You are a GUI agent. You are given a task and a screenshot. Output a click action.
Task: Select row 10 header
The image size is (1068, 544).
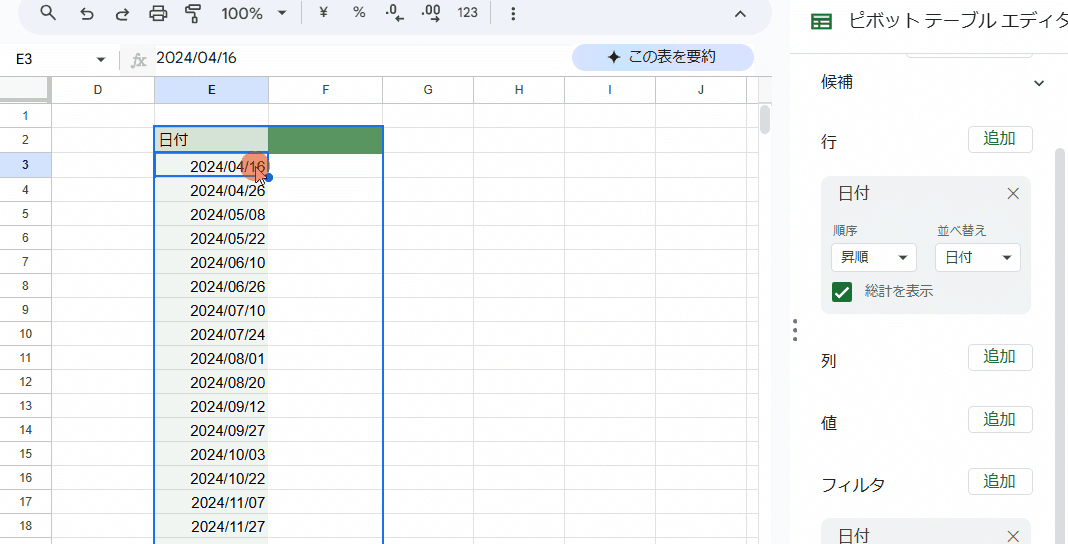pos(26,334)
